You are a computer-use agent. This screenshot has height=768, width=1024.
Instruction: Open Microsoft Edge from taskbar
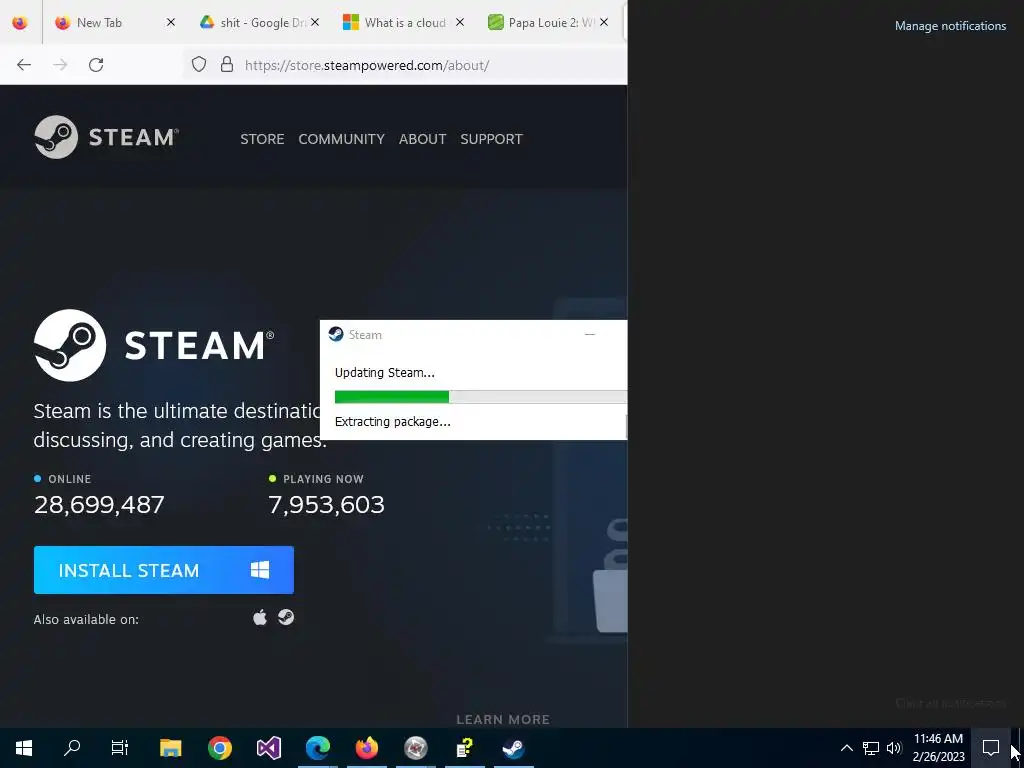point(318,748)
